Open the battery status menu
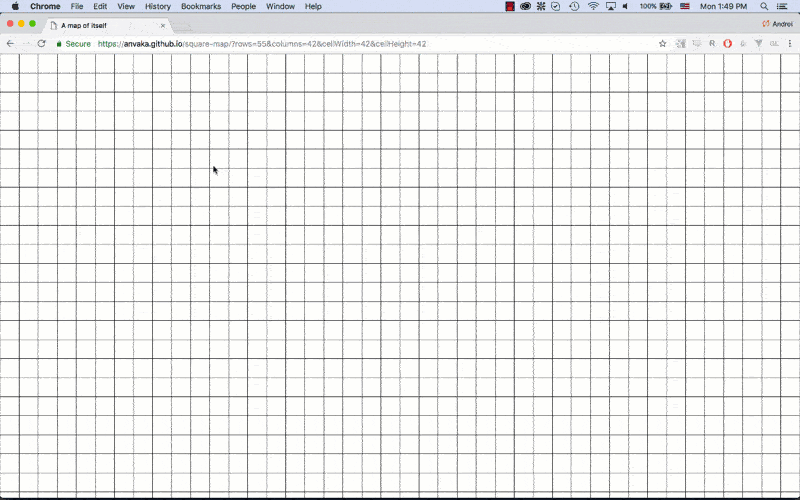Viewport: 800px width, 500px height. pyautogui.click(x=656, y=6)
